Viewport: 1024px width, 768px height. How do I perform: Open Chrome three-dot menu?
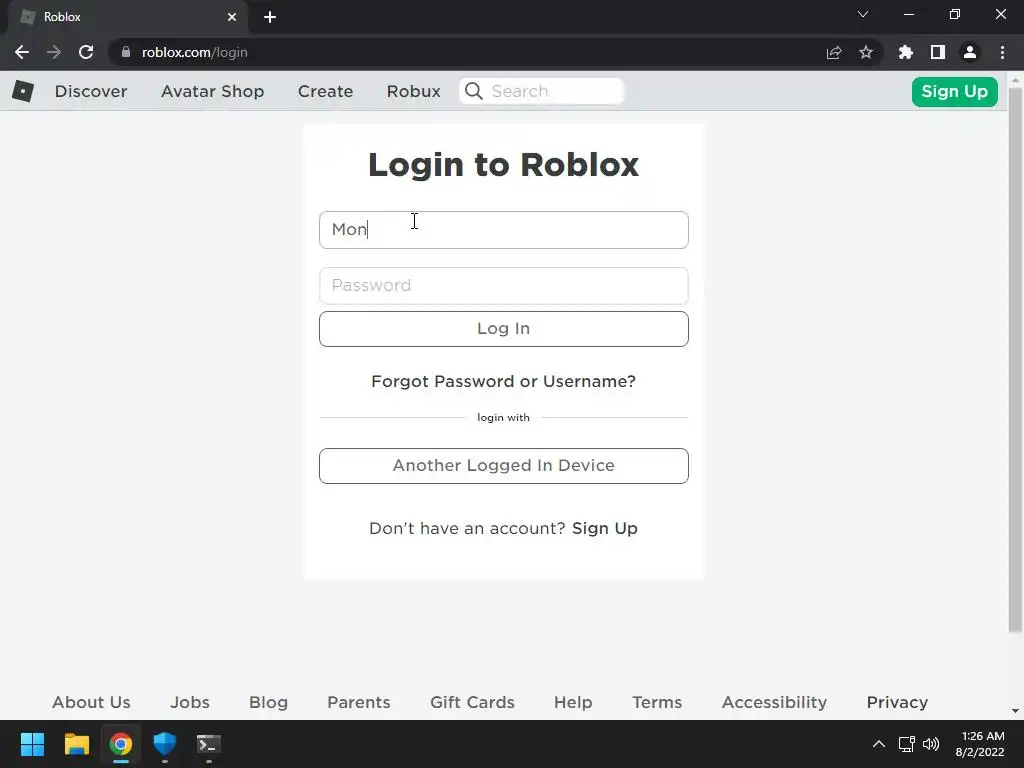1002,52
